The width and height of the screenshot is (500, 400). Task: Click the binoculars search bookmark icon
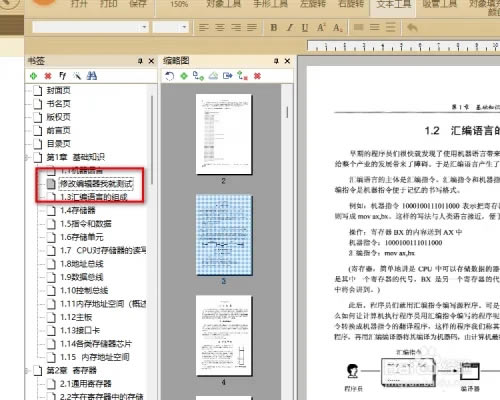pyautogui.click(x=92, y=76)
